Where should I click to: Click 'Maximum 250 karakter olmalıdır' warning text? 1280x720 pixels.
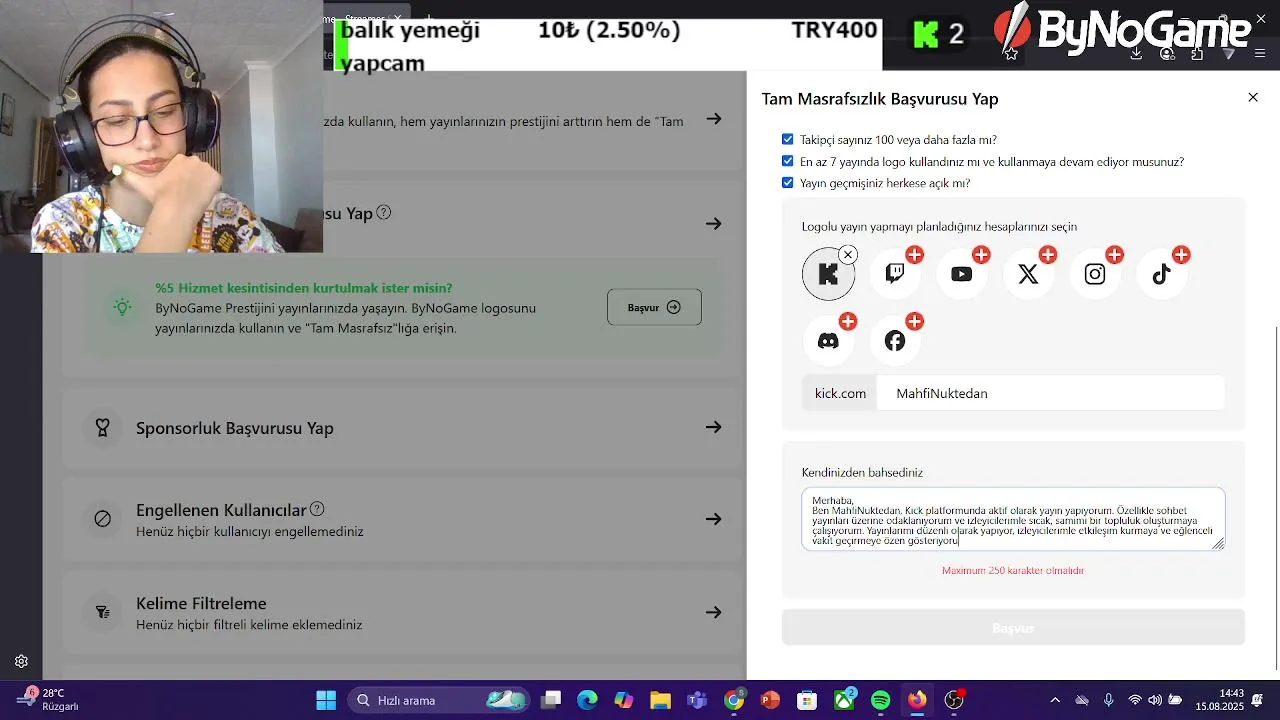(1013, 570)
